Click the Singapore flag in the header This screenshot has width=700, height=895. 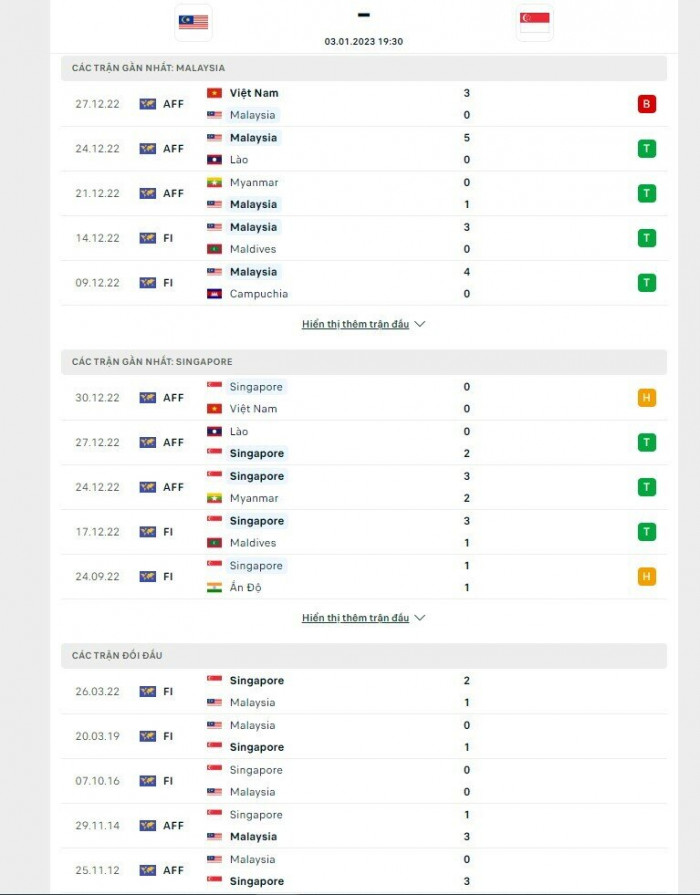[534, 22]
